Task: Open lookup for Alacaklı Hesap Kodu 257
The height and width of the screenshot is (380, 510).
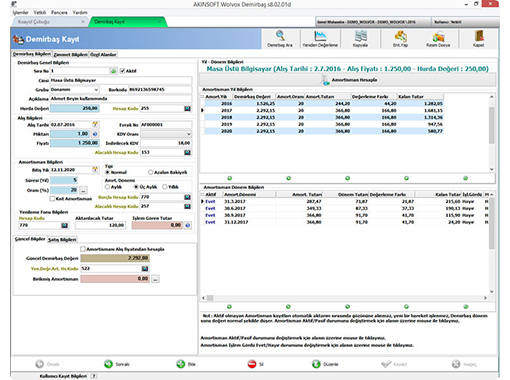Action: pos(188,206)
